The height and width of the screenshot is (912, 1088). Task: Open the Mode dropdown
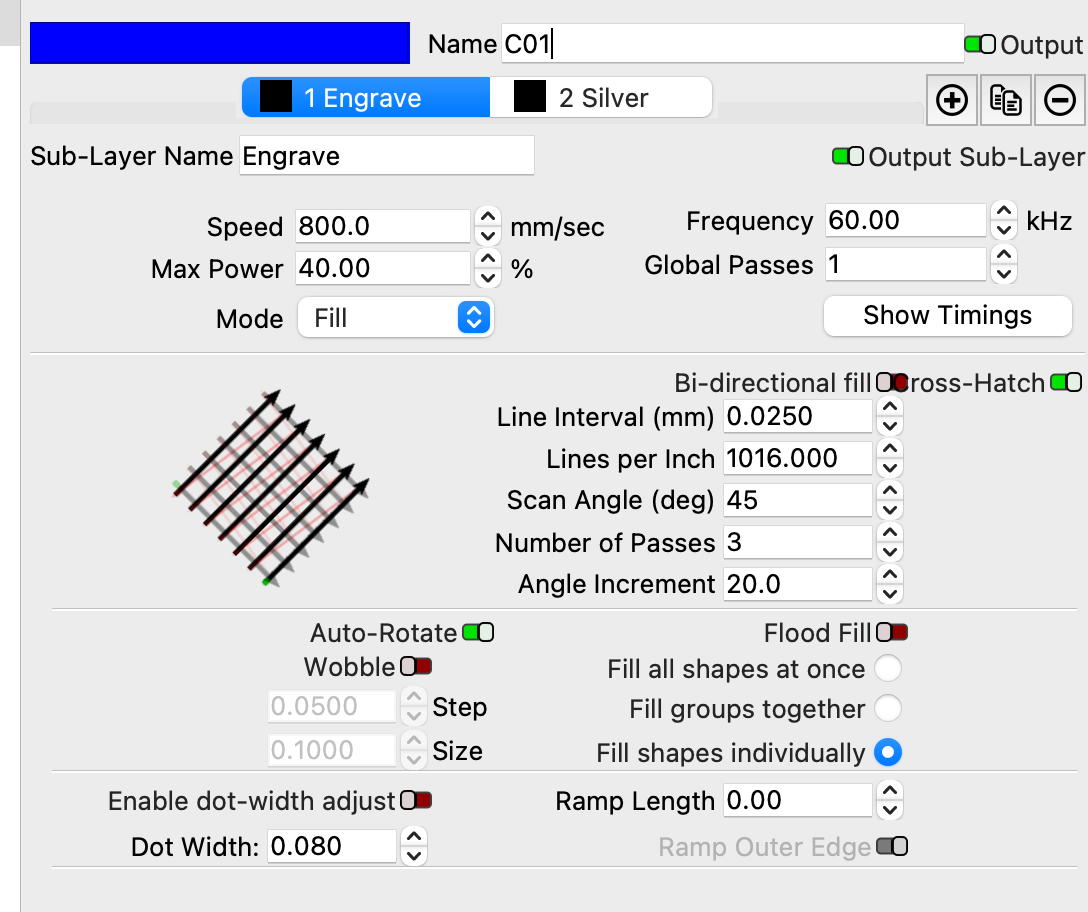click(396, 318)
